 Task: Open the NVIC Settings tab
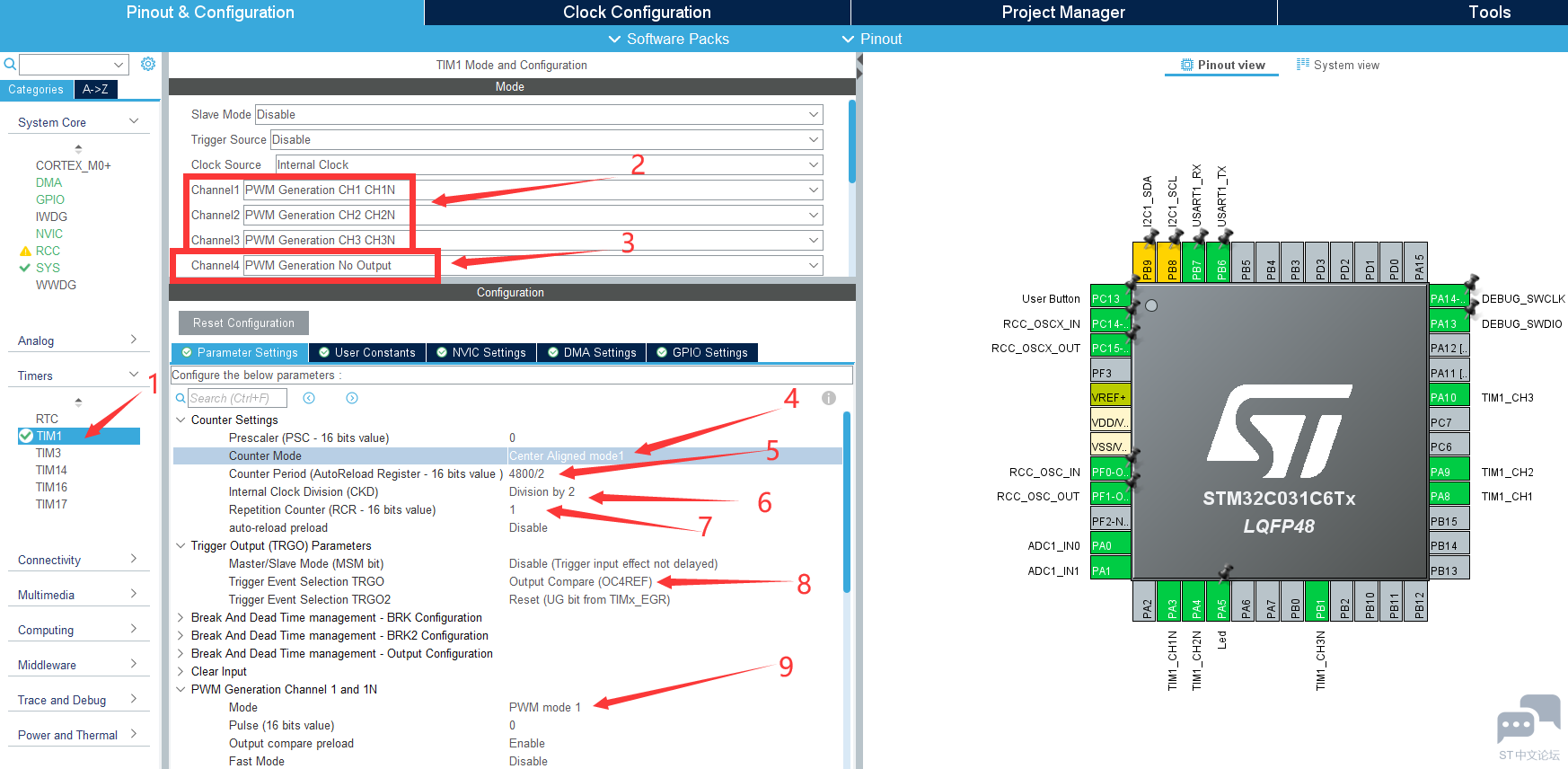481,352
